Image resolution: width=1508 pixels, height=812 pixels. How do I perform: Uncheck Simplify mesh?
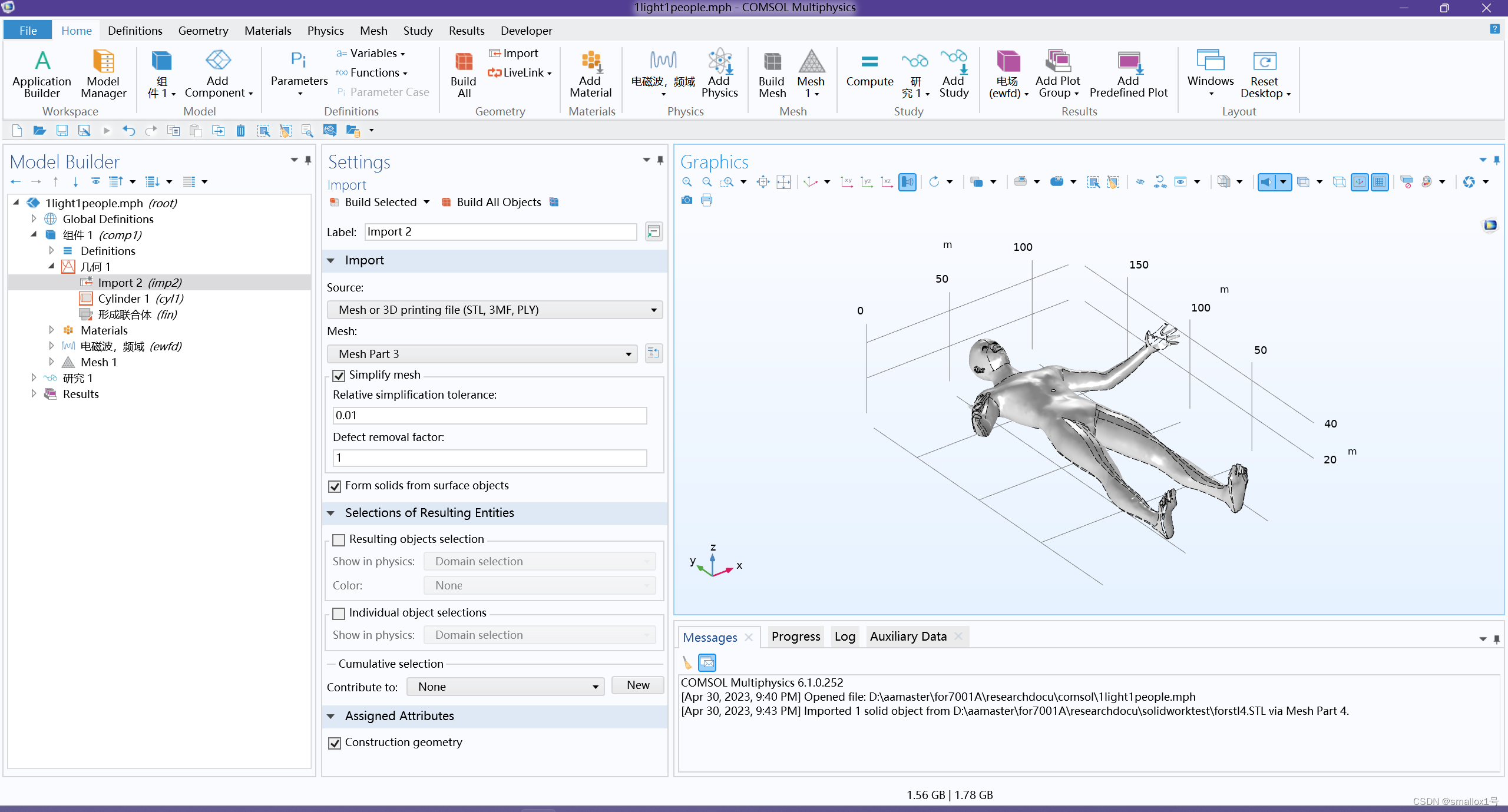(x=338, y=376)
